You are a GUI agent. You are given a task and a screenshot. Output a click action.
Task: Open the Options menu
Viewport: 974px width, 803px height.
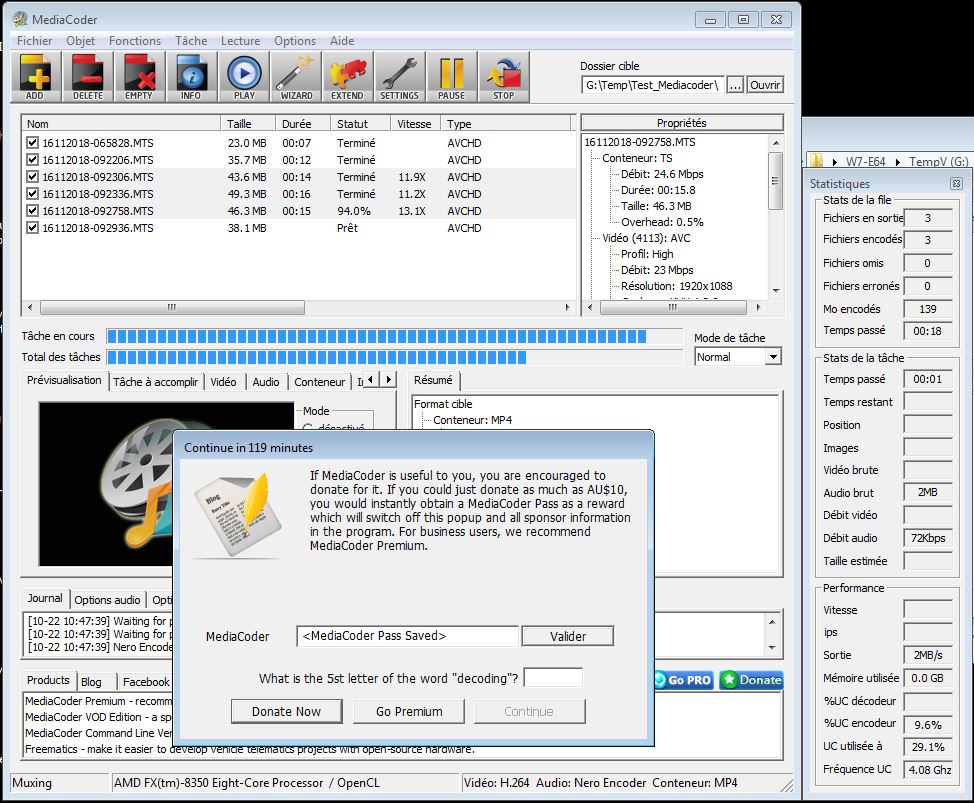click(x=295, y=41)
